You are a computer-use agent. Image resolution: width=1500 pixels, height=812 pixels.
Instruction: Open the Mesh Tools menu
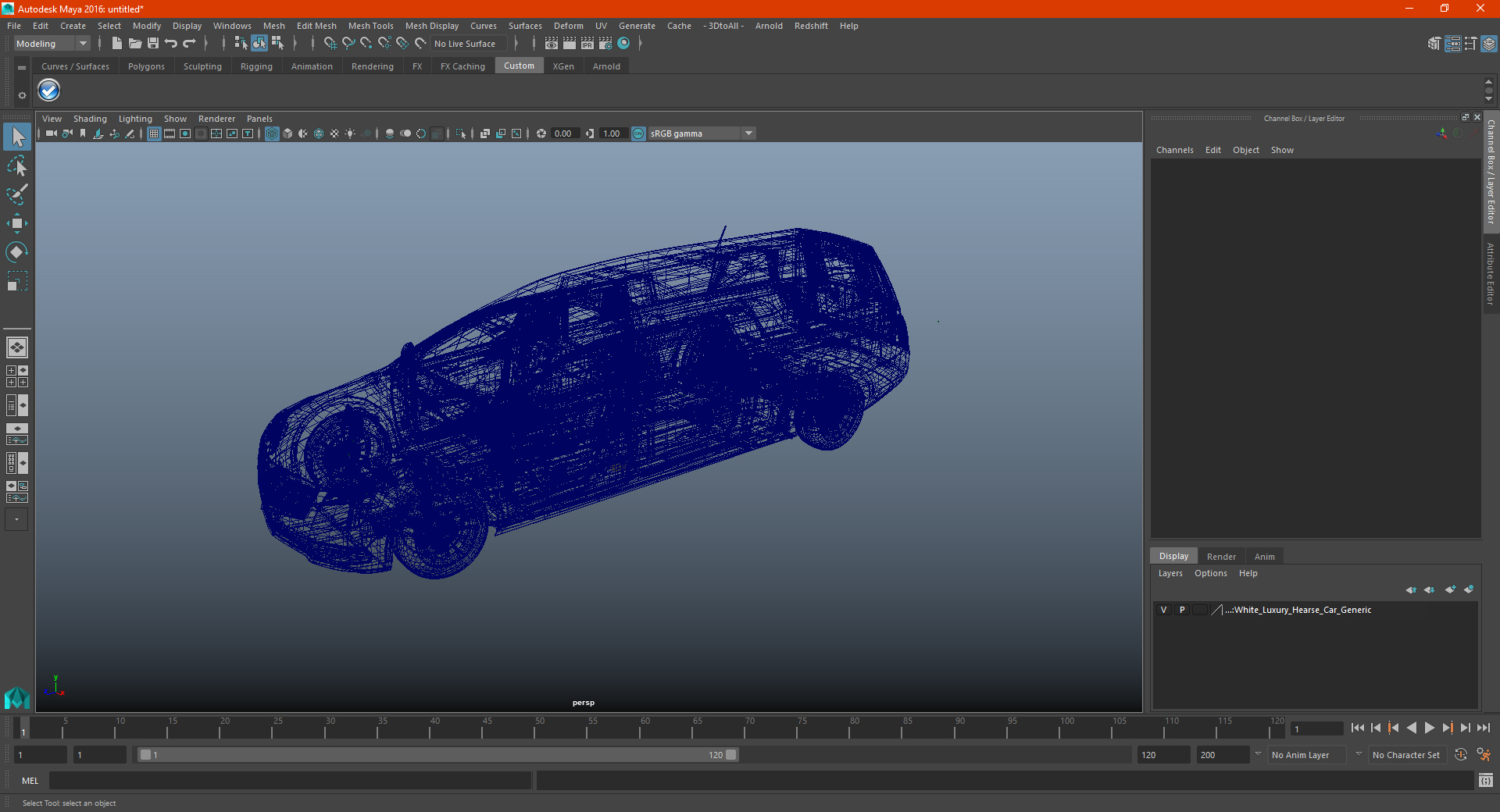[371, 26]
